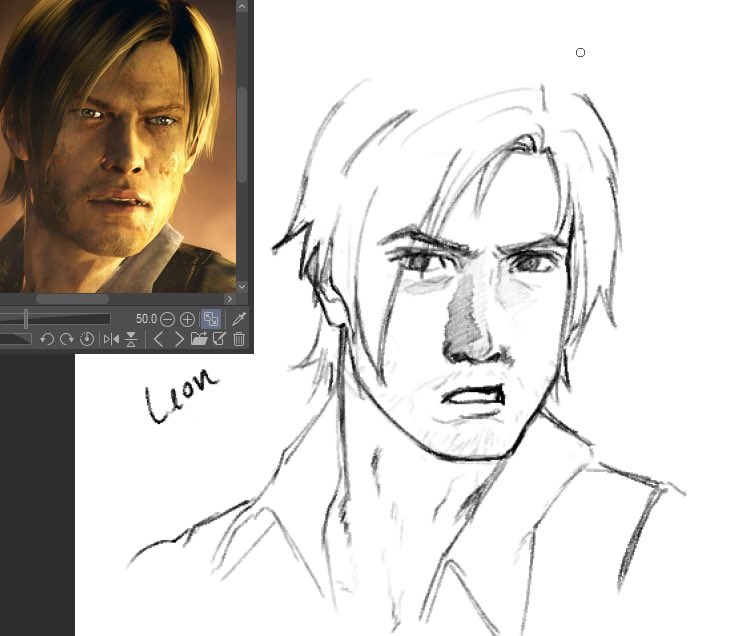Open the Sub View image for editing
The width and height of the screenshot is (734, 636).
point(219,339)
